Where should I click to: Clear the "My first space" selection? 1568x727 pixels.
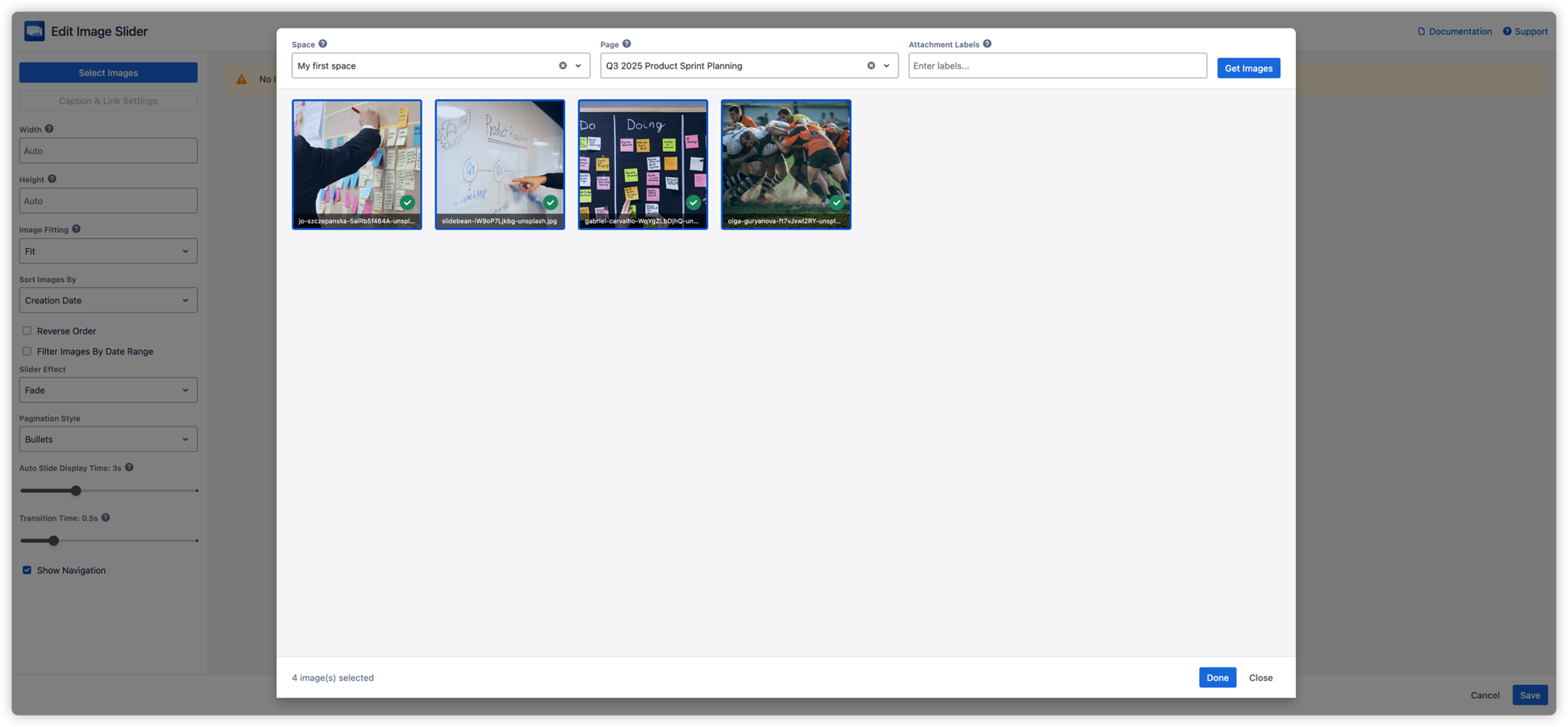pyautogui.click(x=563, y=65)
